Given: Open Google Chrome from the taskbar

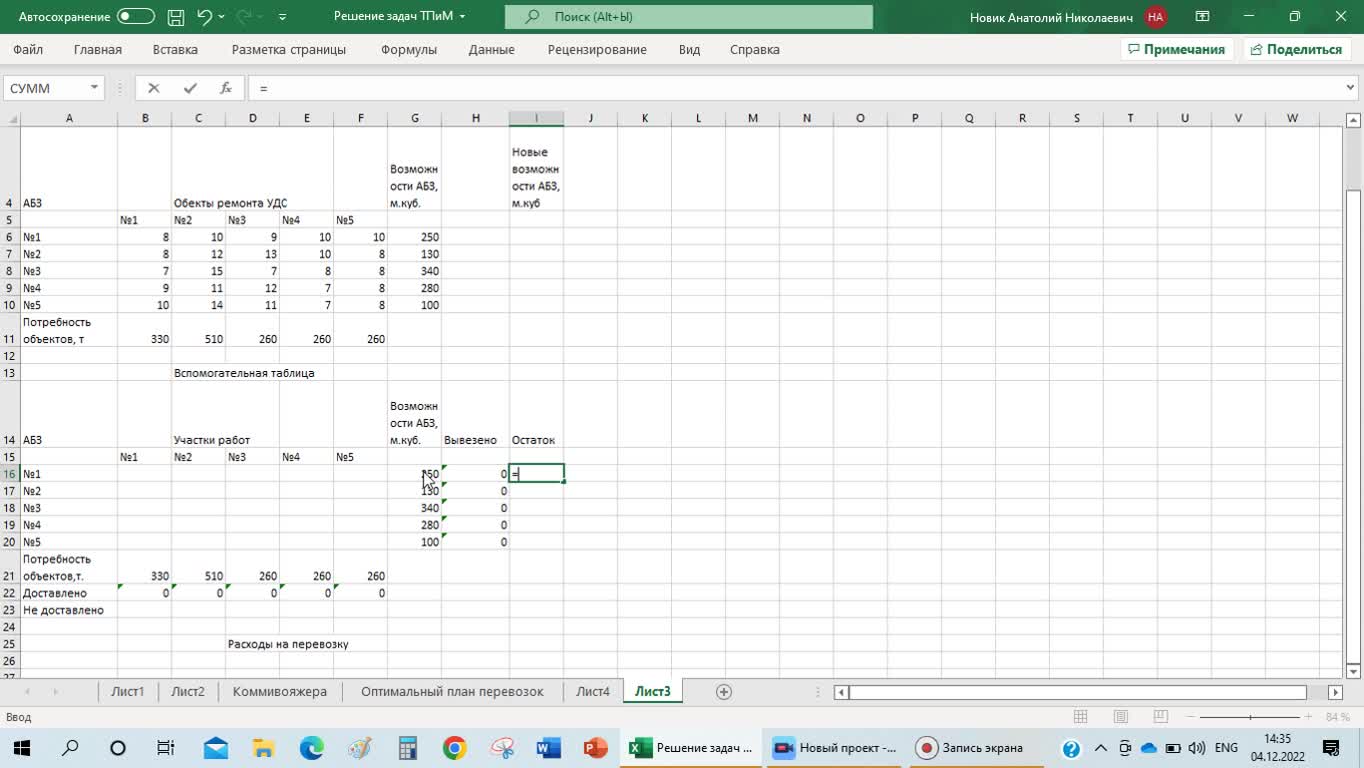Looking at the screenshot, I should (455, 748).
